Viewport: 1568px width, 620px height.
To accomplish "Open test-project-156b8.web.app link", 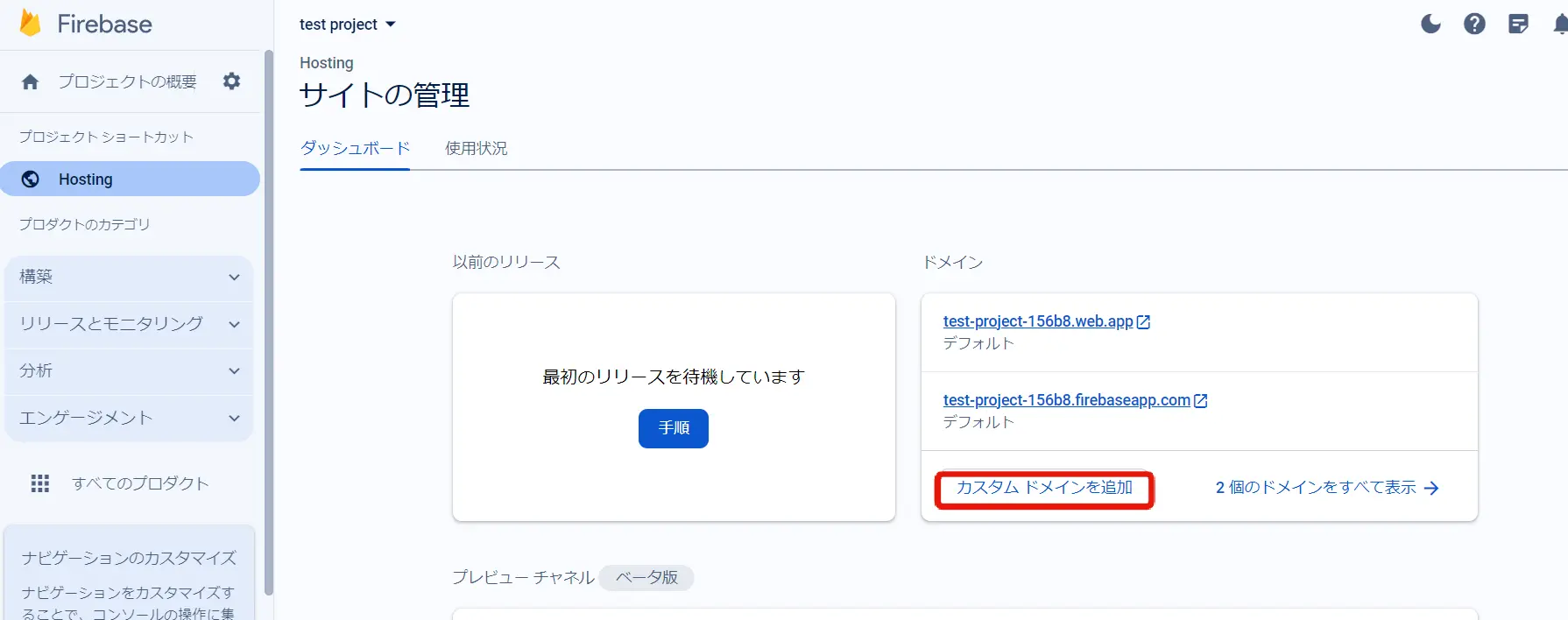I will pos(1038,321).
